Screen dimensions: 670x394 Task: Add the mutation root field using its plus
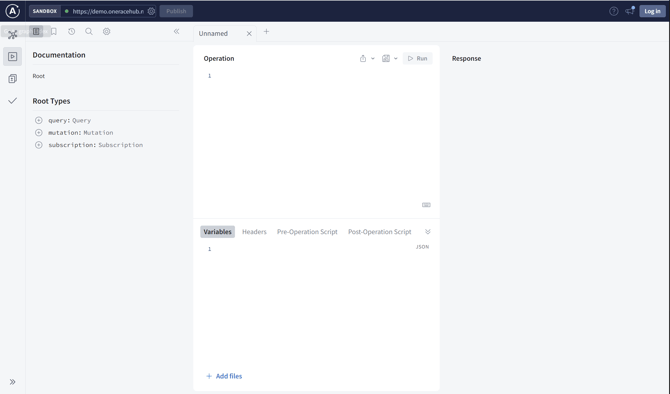38,133
